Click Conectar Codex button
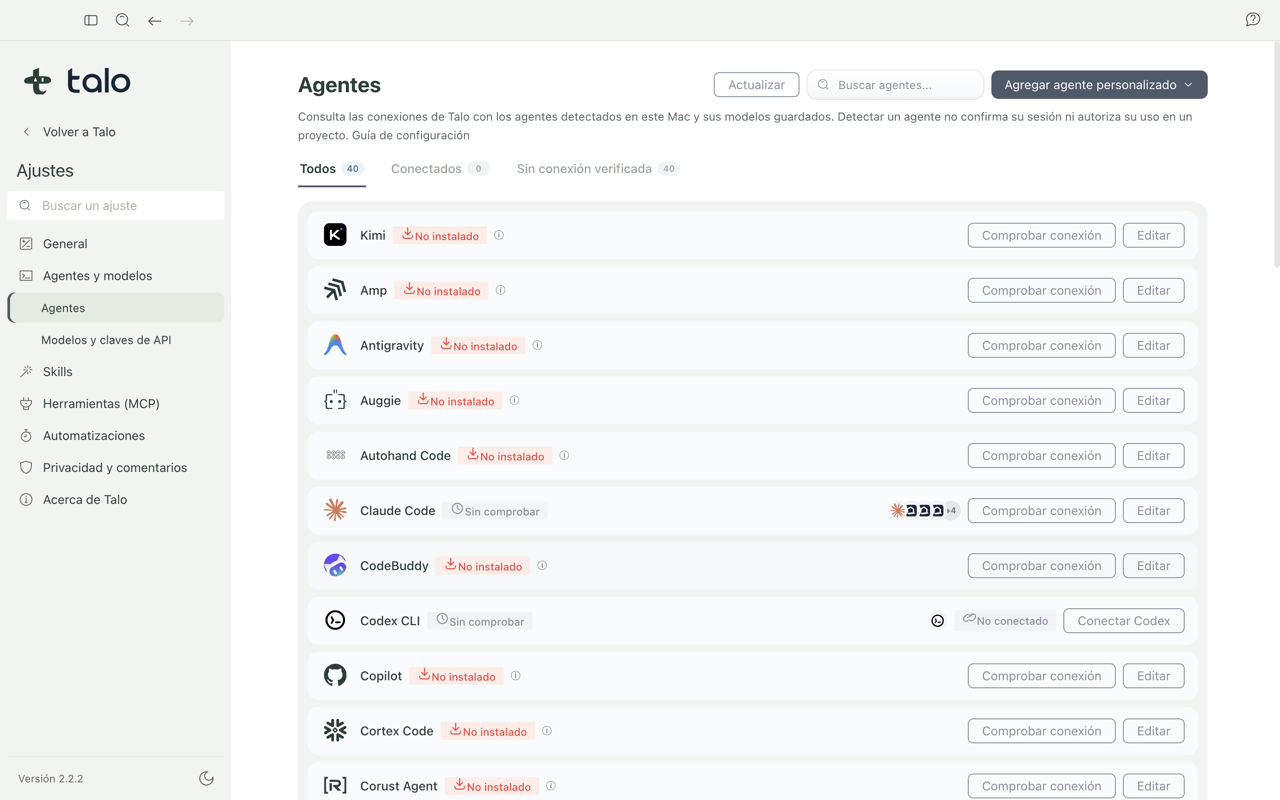Viewport: 1280px width, 800px height. [1124, 620]
